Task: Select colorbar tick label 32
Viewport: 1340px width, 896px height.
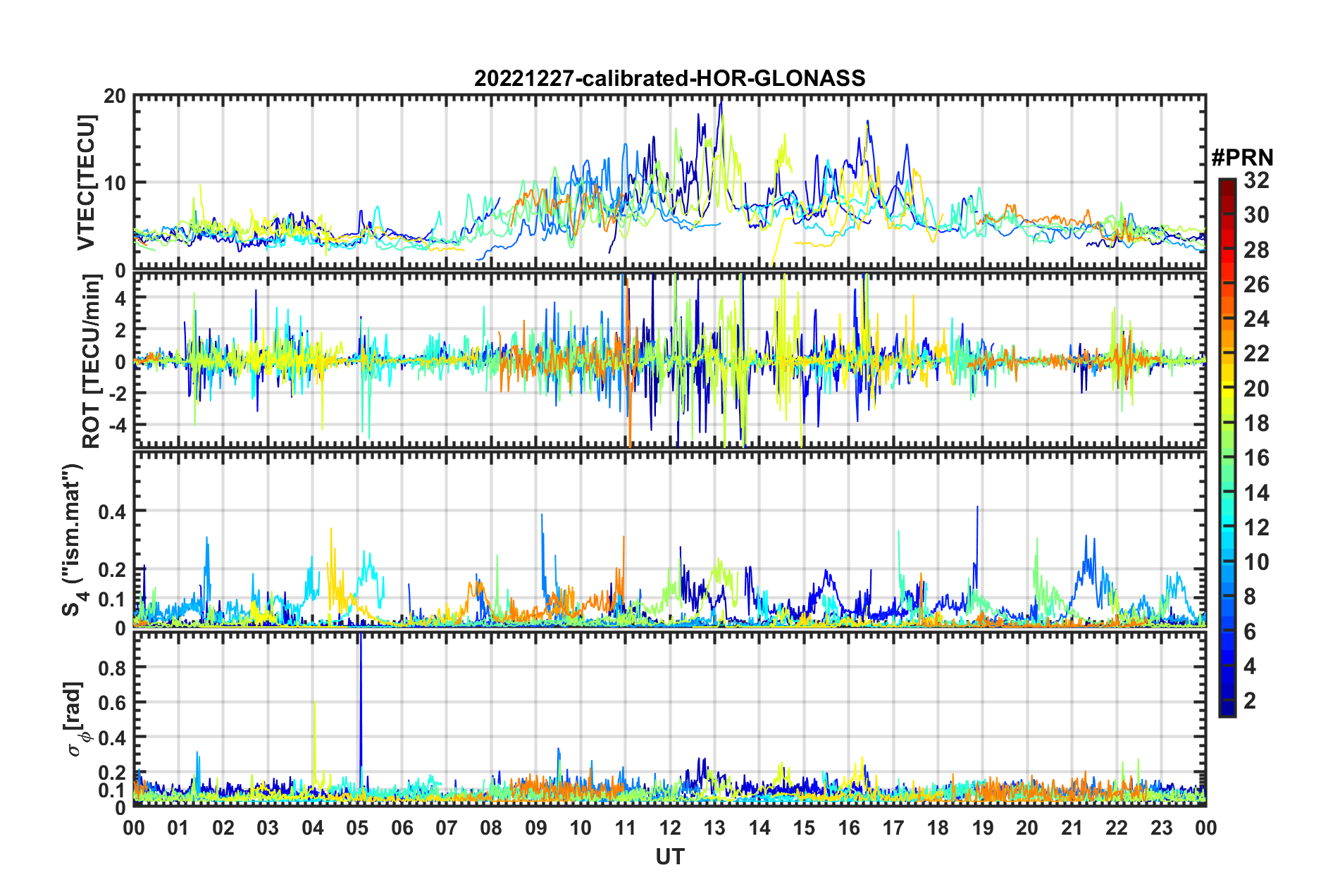Action: 1256,180
